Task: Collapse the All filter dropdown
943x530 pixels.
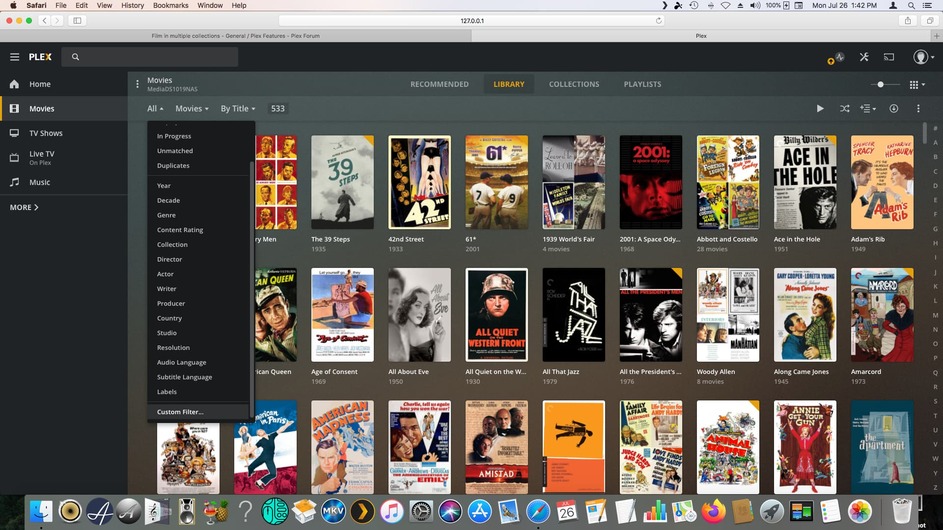Action: pos(155,108)
